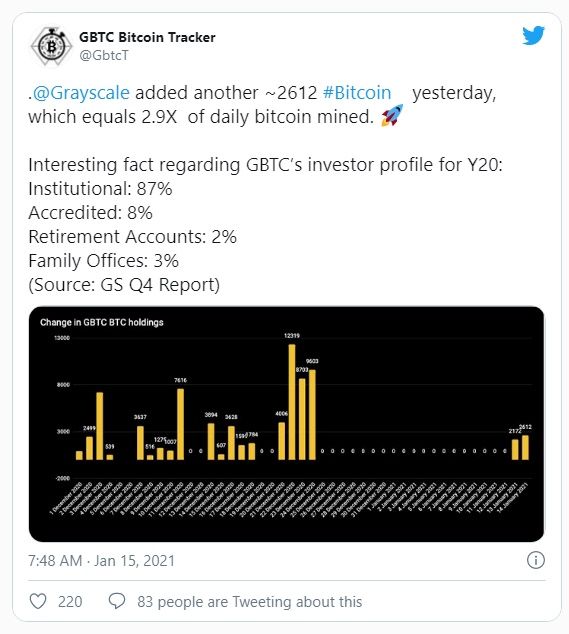The width and height of the screenshot is (569, 634).
Task: Open the #Bitcoin hashtag link
Action: [x=357, y=93]
